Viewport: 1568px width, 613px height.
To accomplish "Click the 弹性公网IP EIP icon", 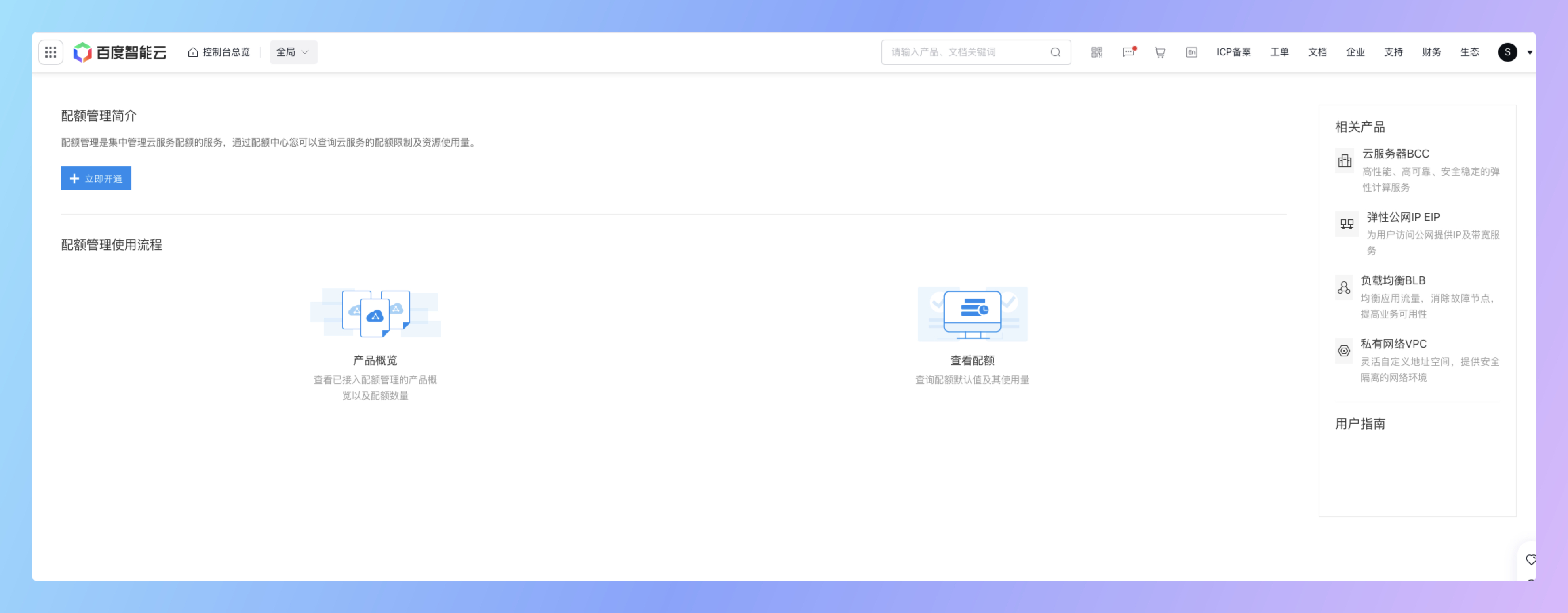I will (1347, 224).
